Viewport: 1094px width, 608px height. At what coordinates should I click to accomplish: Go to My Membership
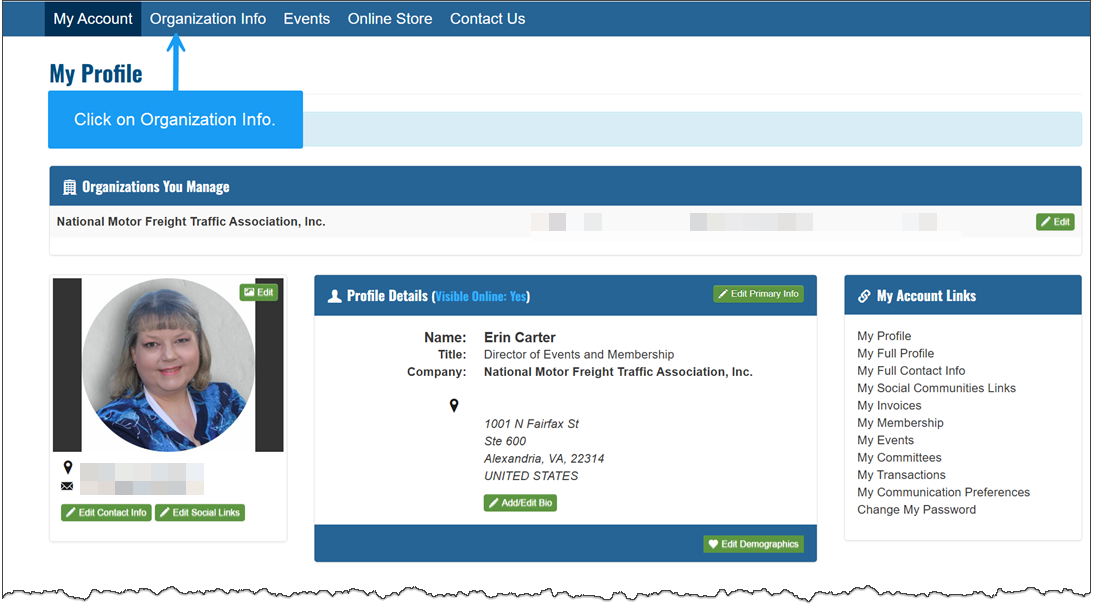[900, 423]
